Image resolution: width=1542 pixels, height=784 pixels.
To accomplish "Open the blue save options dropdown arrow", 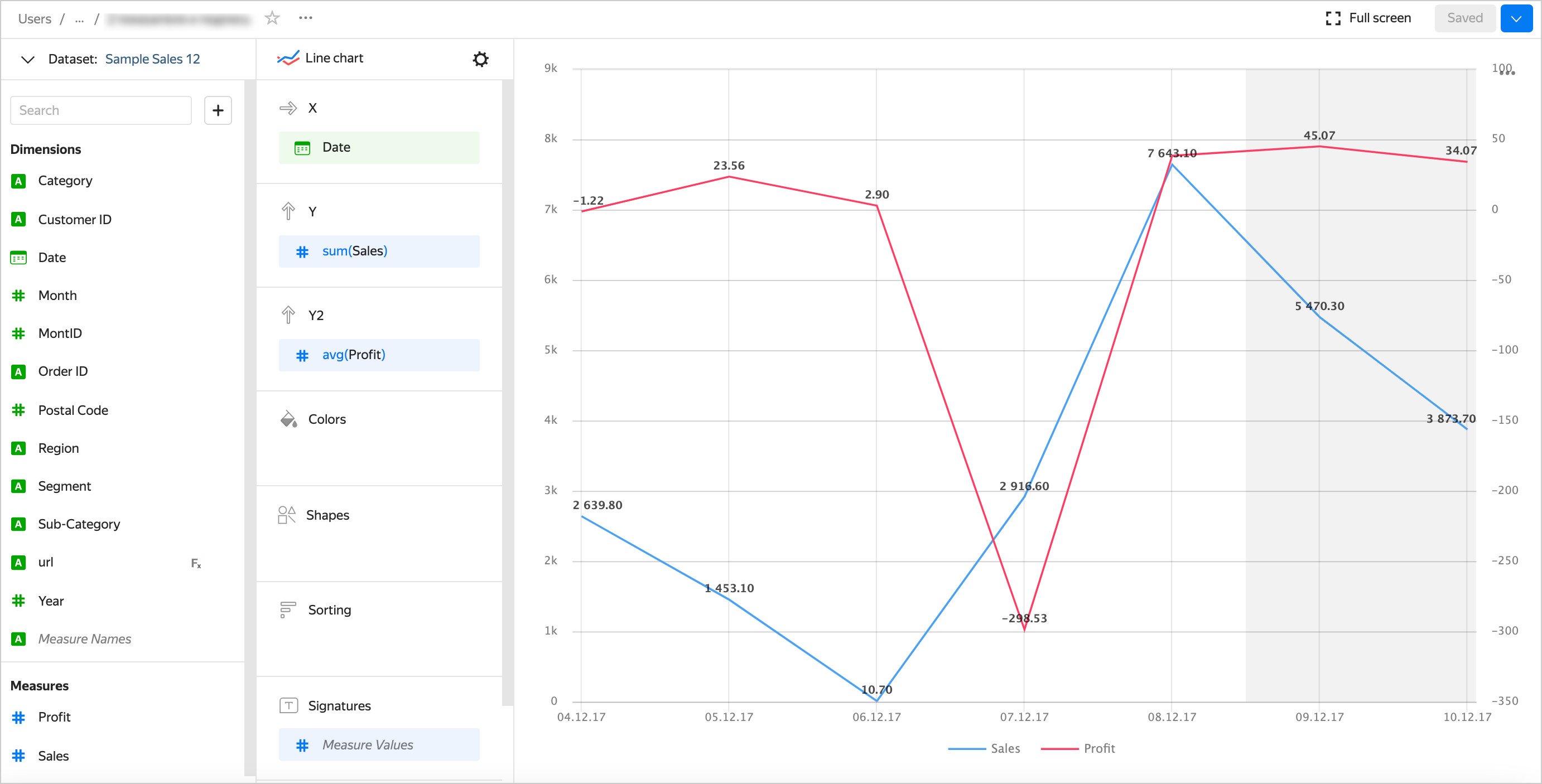I will click(1516, 18).
